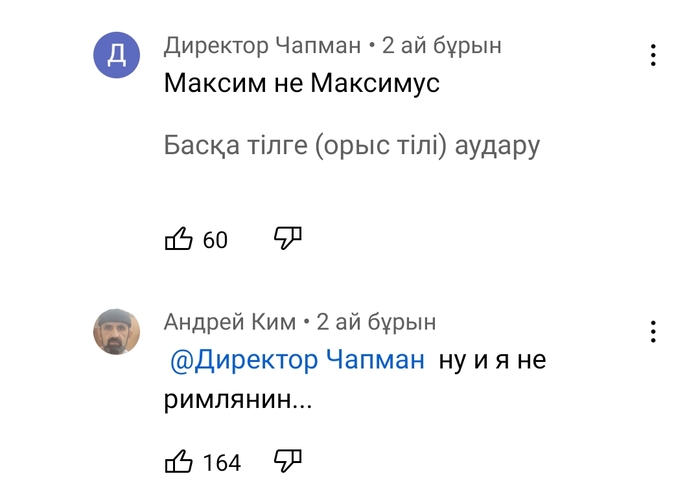Viewport: 700px width, 498px height.
Task: Open options menu for Директор Чапман's comment
Action: tap(653, 55)
